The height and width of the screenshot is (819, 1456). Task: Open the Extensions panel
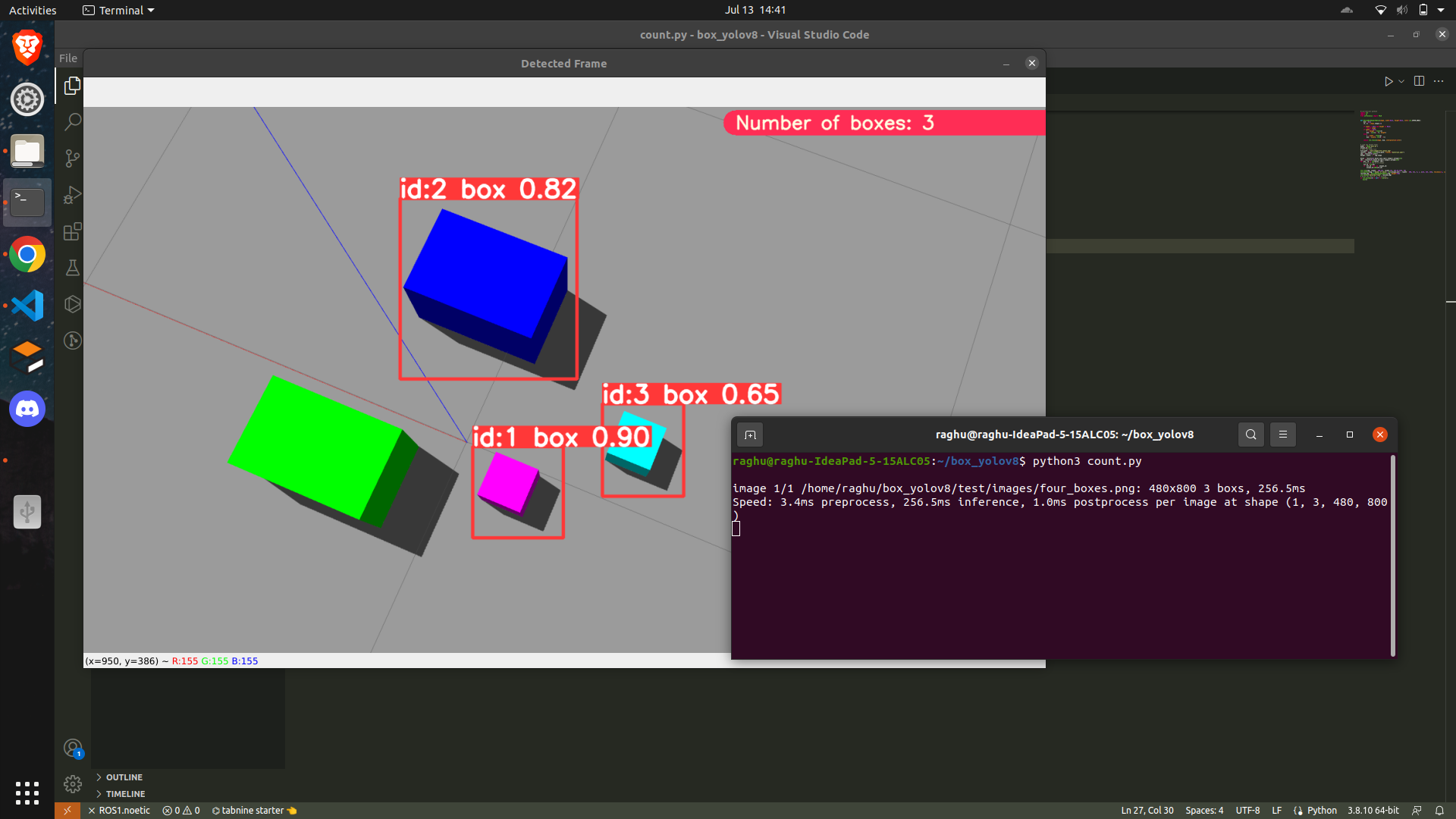(x=72, y=232)
